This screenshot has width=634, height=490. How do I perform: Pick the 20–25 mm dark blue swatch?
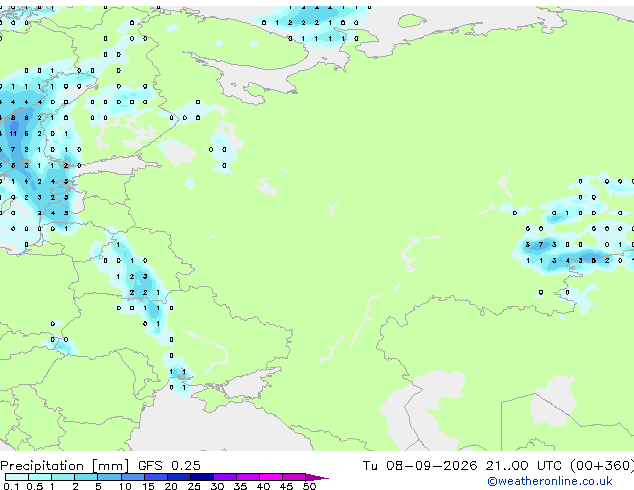pos(178,477)
